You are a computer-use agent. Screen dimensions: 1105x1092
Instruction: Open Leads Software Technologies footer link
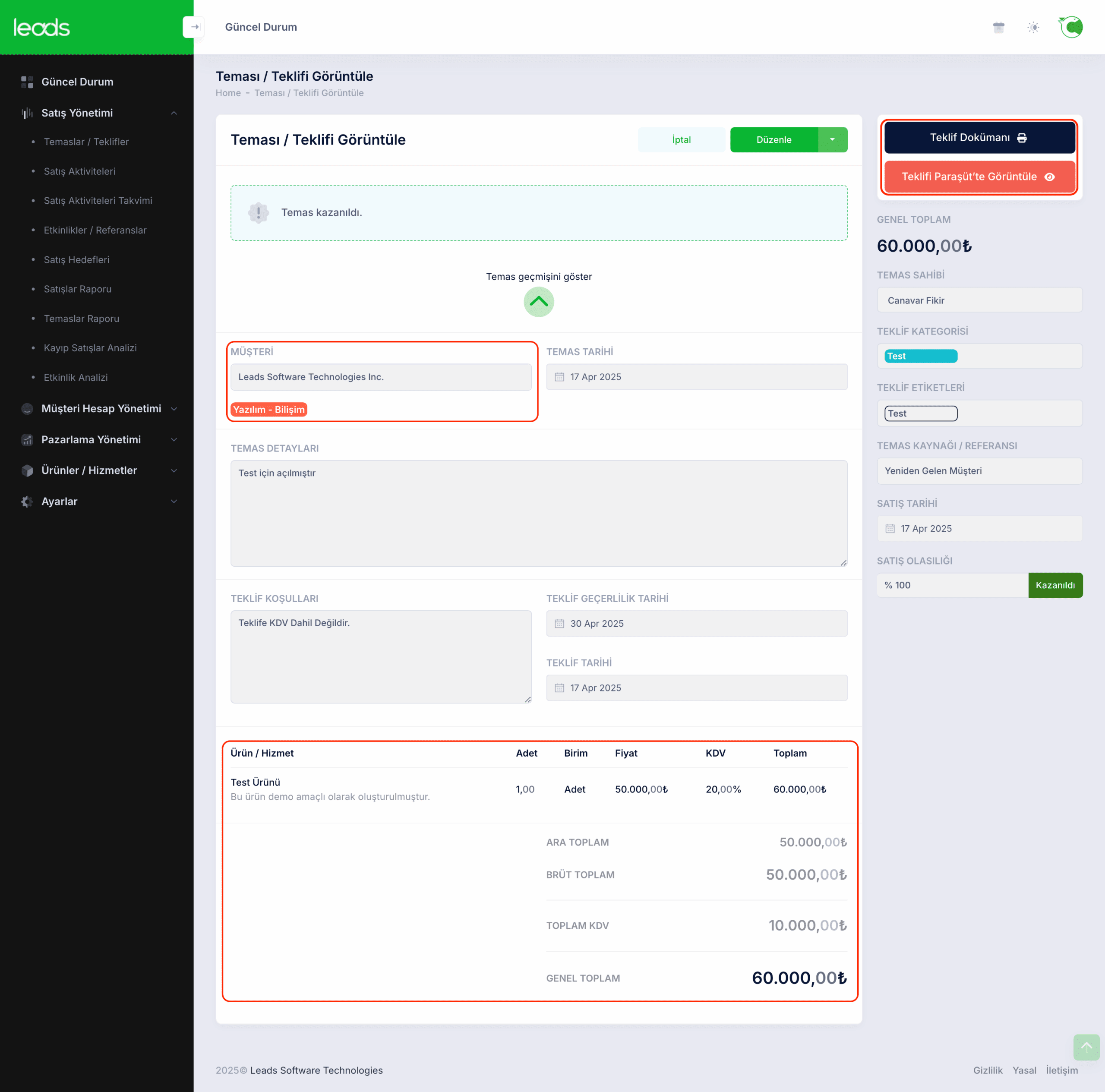316,1070
